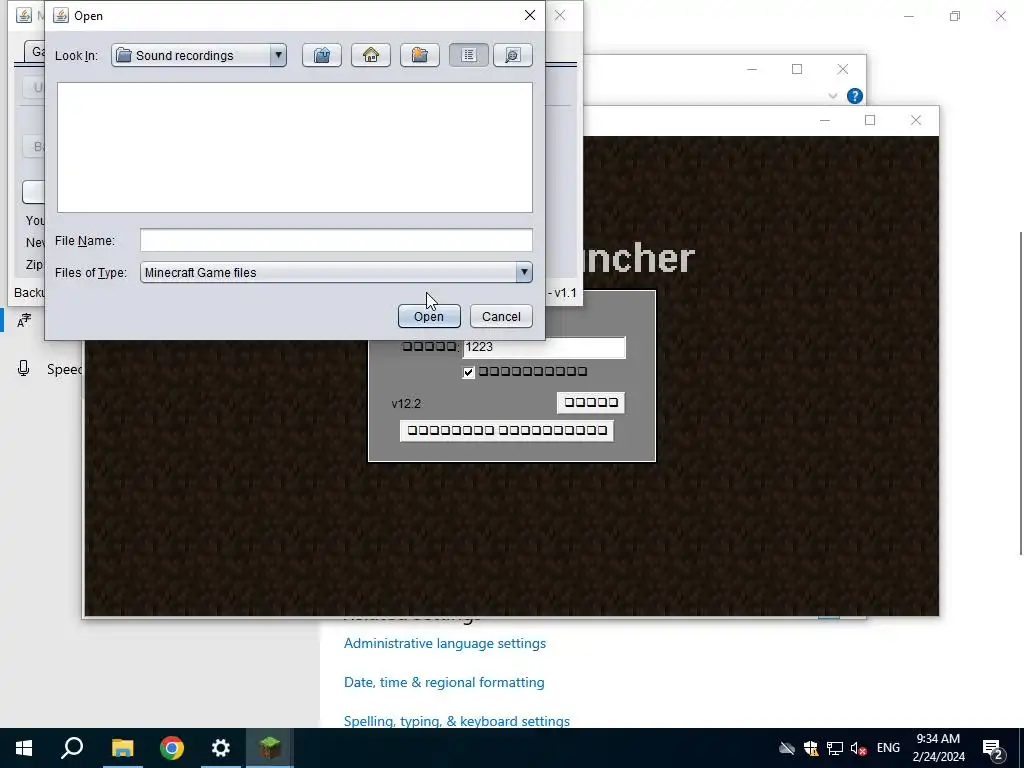This screenshot has width=1024, height=768.
Task: Open Google Chrome from taskbar
Action: coord(172,748)
